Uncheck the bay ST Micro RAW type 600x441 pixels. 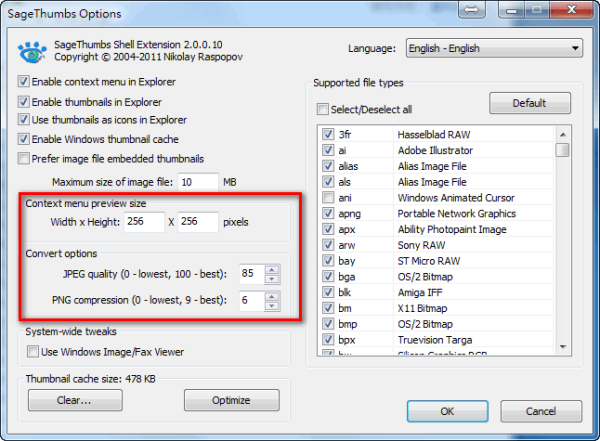click(x=328, y=261)
